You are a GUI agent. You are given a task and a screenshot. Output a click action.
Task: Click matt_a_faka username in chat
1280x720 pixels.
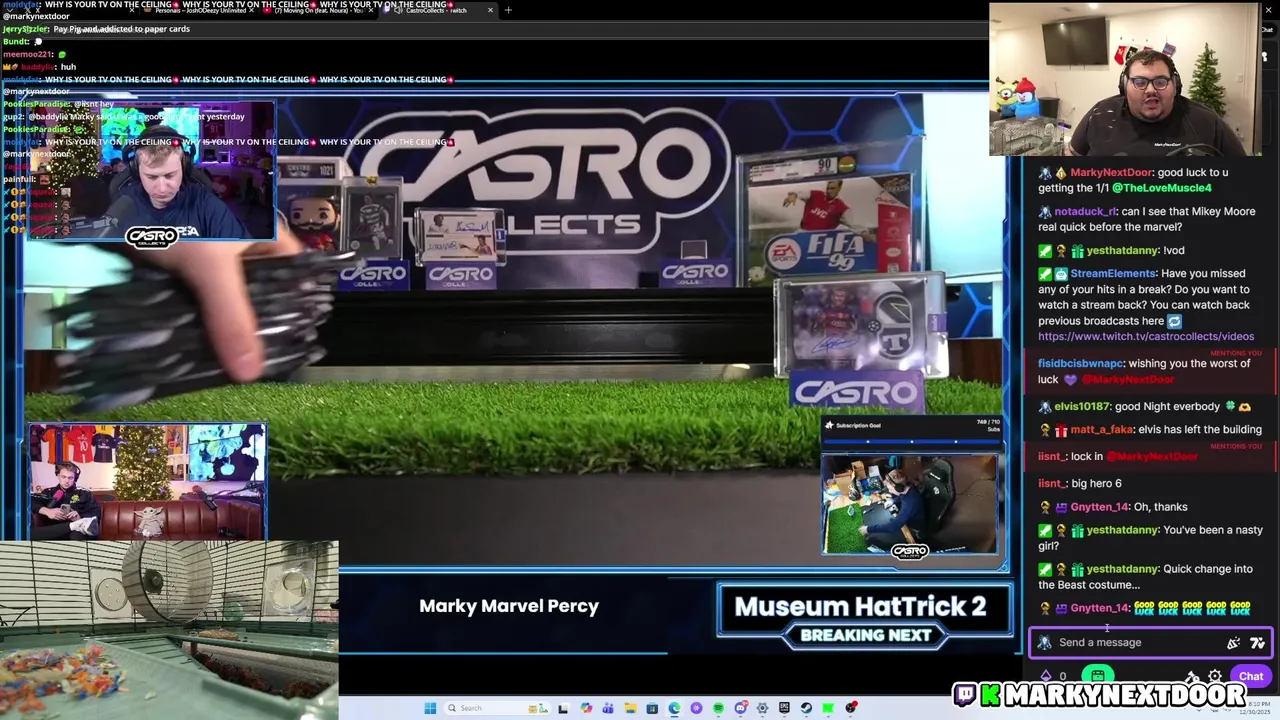coord(1102,429)
